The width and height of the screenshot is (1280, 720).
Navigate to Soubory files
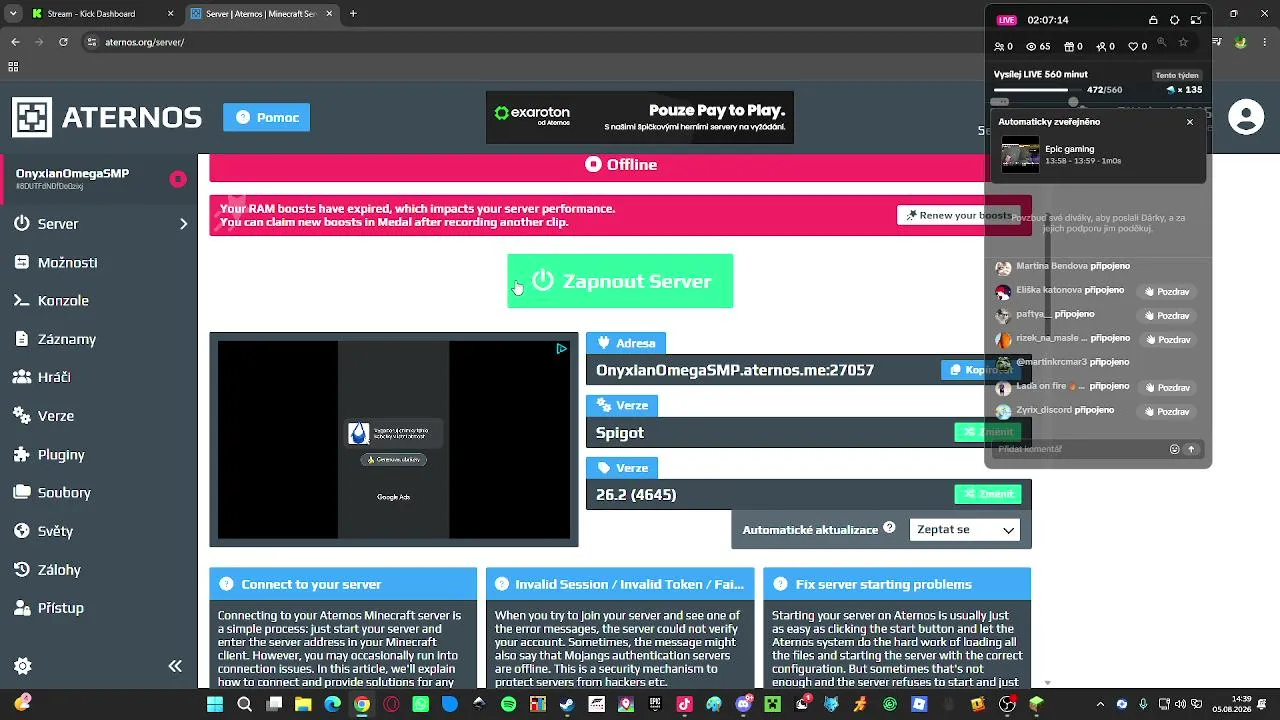click(64, 492)
